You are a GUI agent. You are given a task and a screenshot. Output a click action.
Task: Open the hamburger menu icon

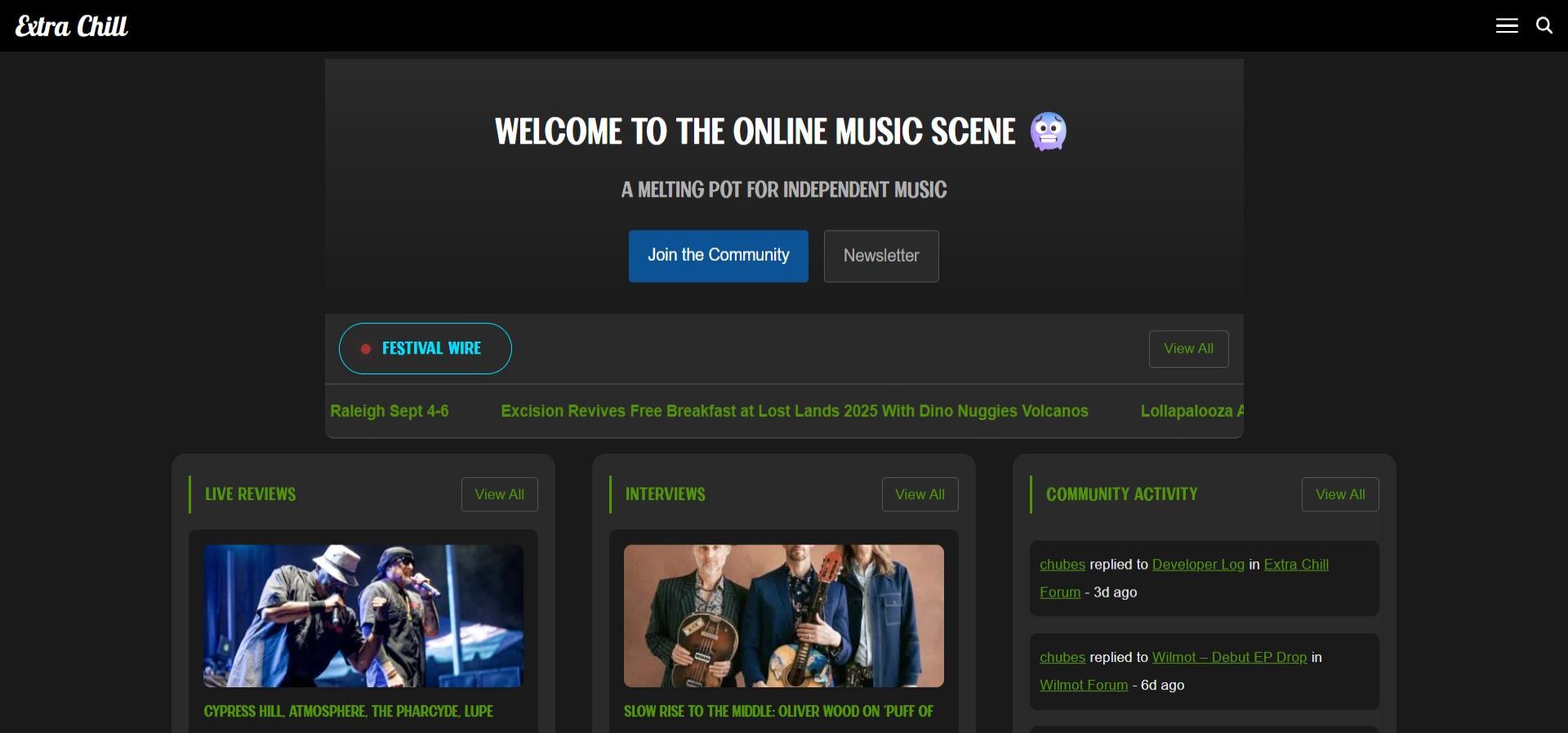pyautogui.click(x=1507, y=26)
